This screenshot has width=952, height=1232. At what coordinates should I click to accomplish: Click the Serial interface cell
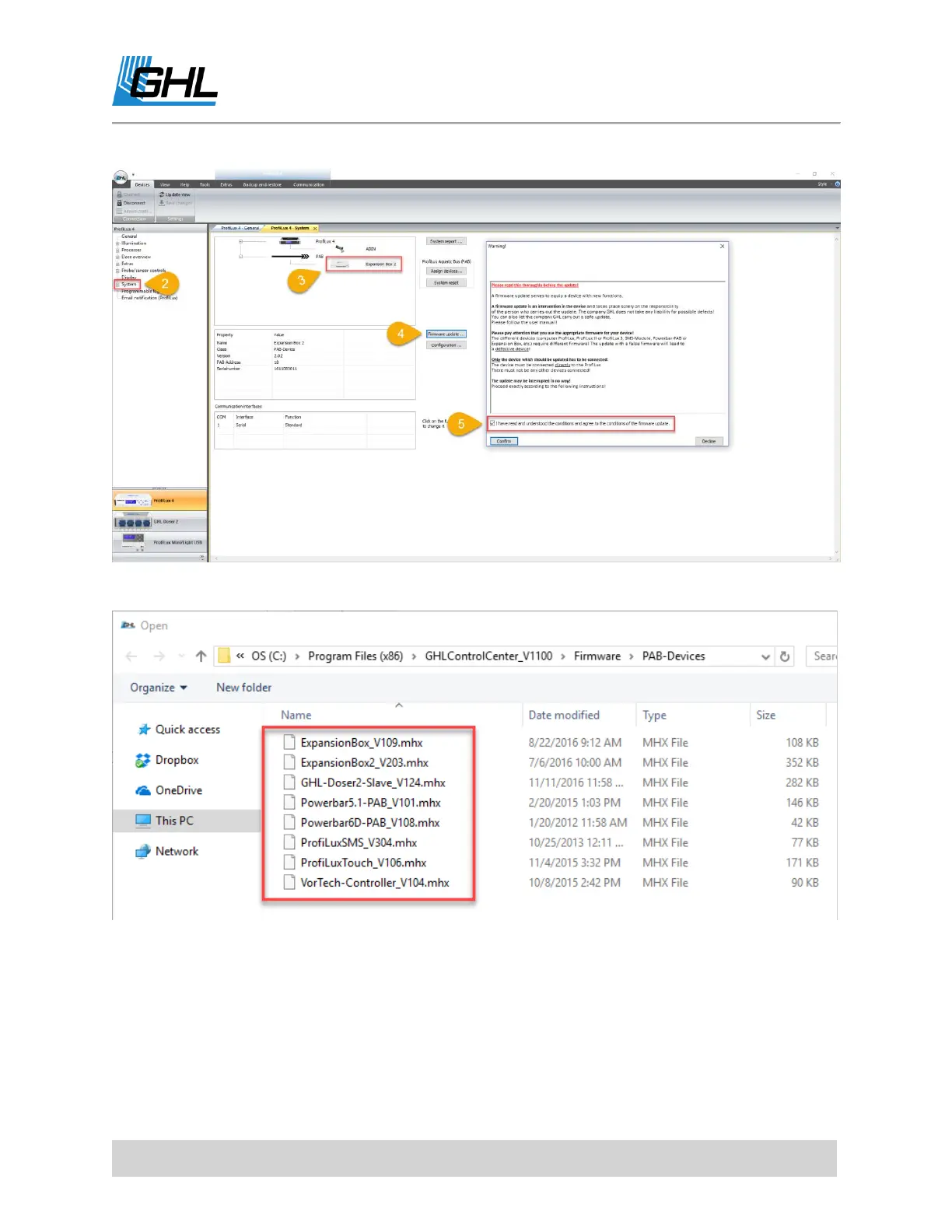pyautogui.click(x=241, y=425)
